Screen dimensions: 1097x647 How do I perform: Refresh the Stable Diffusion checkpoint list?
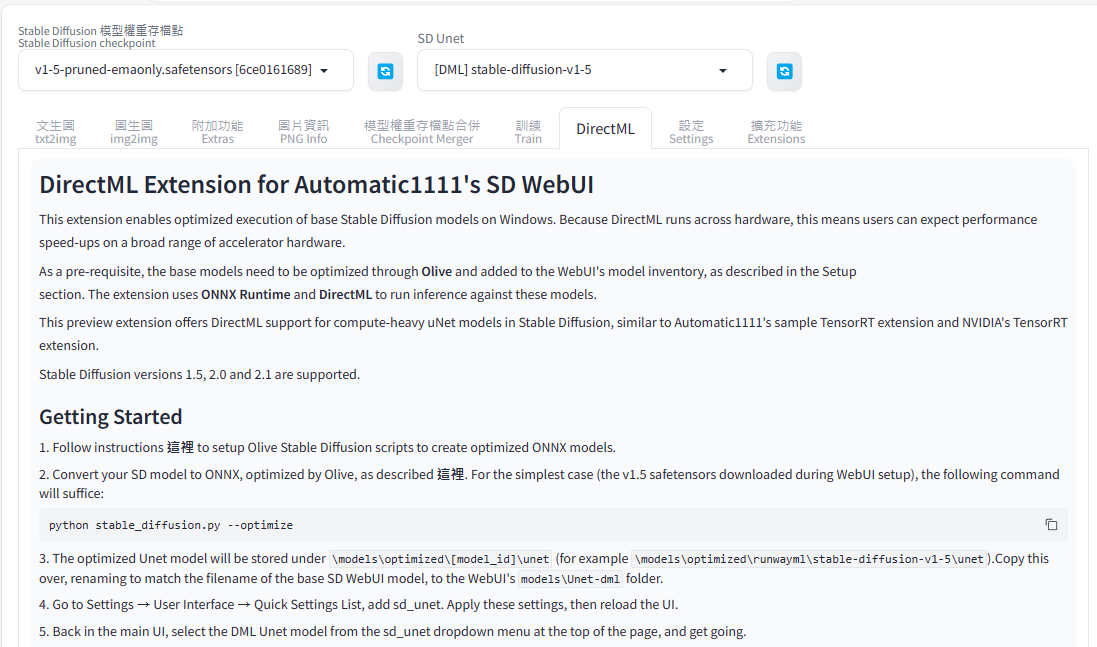tap(385, 71)
